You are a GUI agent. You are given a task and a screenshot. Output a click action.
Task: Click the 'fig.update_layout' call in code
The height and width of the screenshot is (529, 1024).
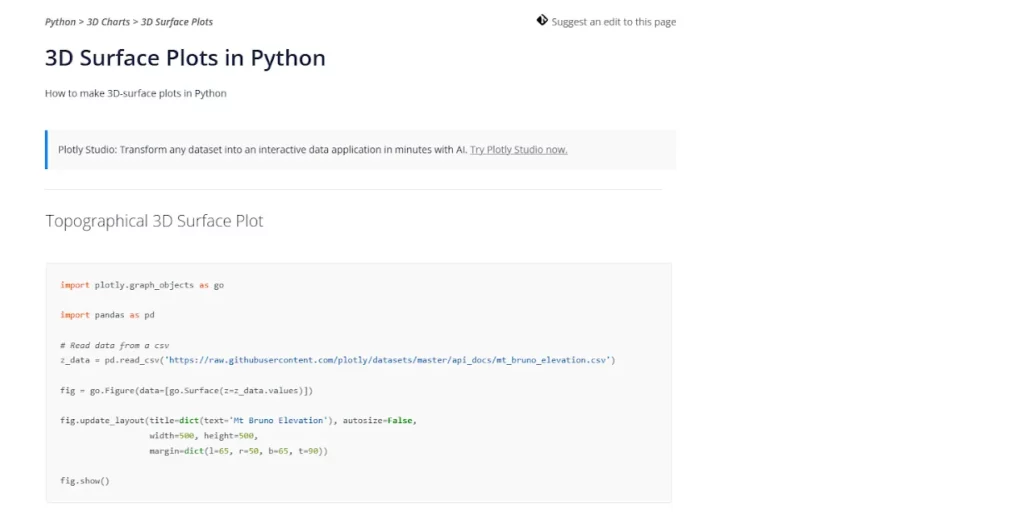102,421
